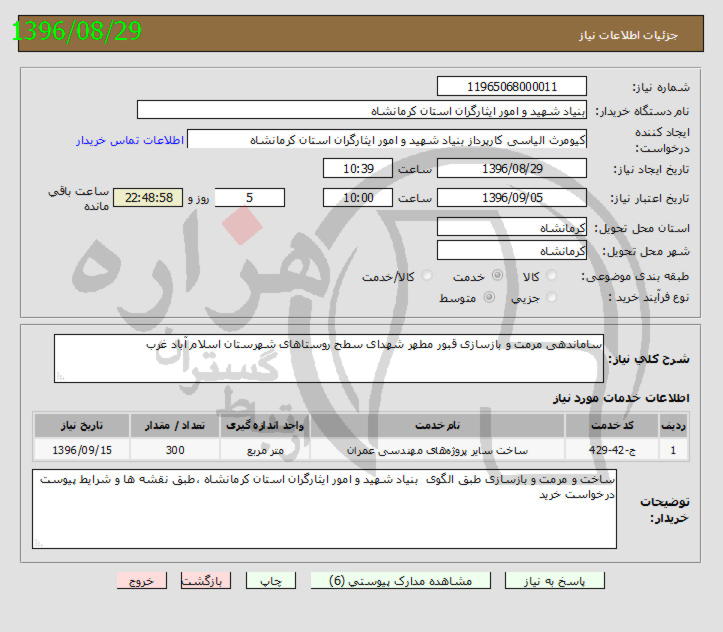
Task: Click the general need description textarea
Action: (x=329, y=359)
